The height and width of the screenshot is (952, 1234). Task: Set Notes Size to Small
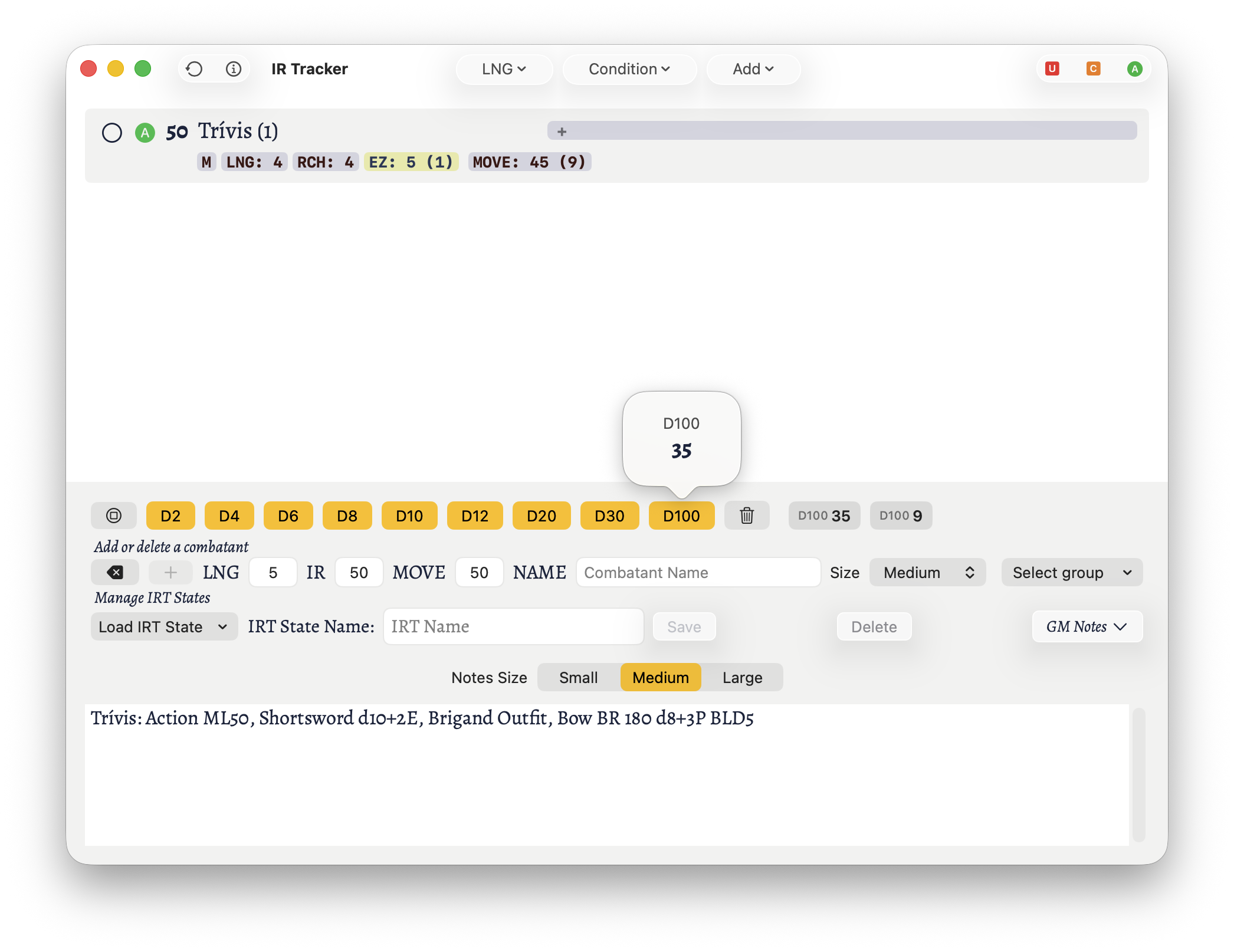point(578,677)
